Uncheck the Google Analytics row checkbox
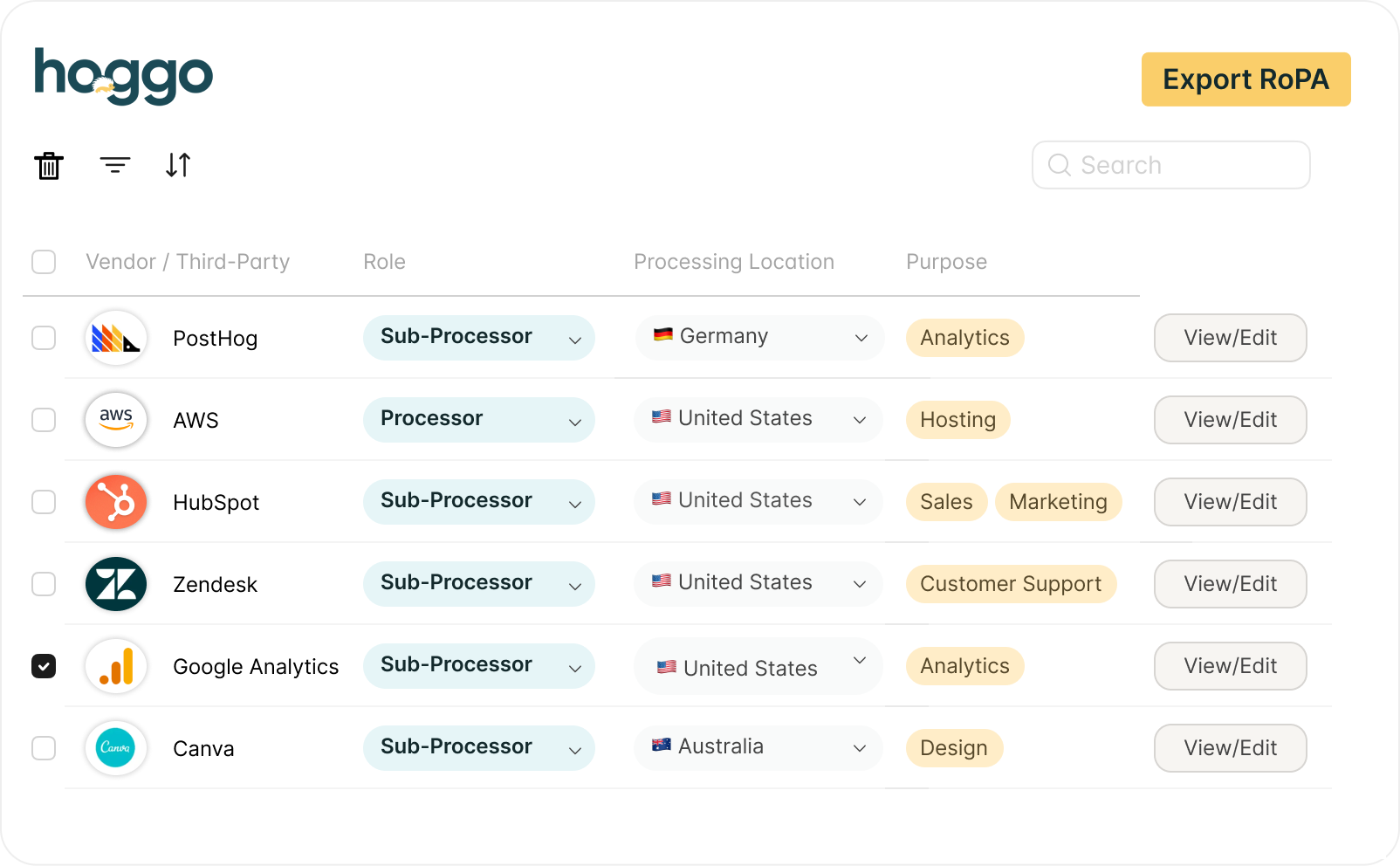Screen dimensions: 1400x866 click(x=44, y=666)
